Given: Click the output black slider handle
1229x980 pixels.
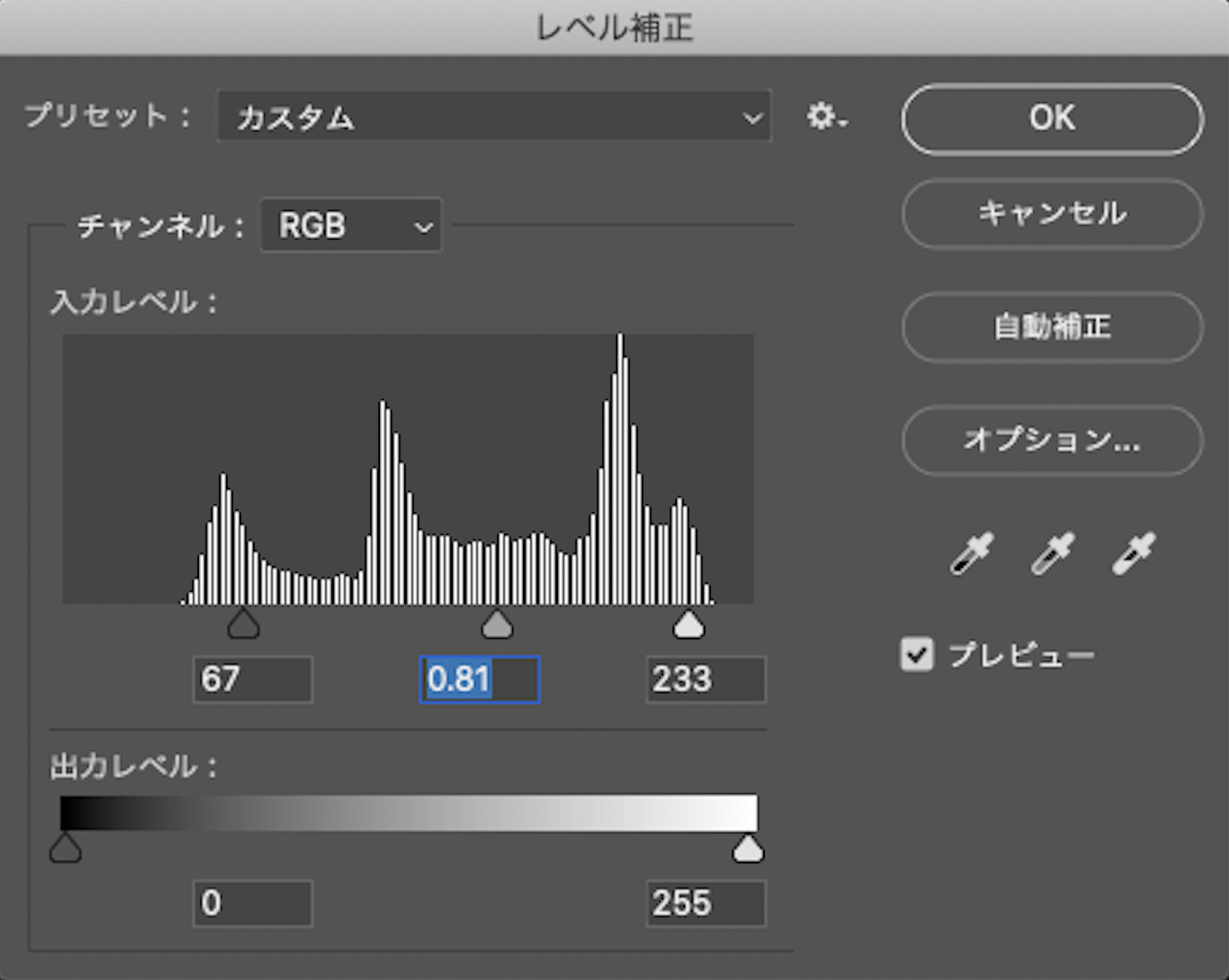Looking at the screenshot, I should (65, 848).
